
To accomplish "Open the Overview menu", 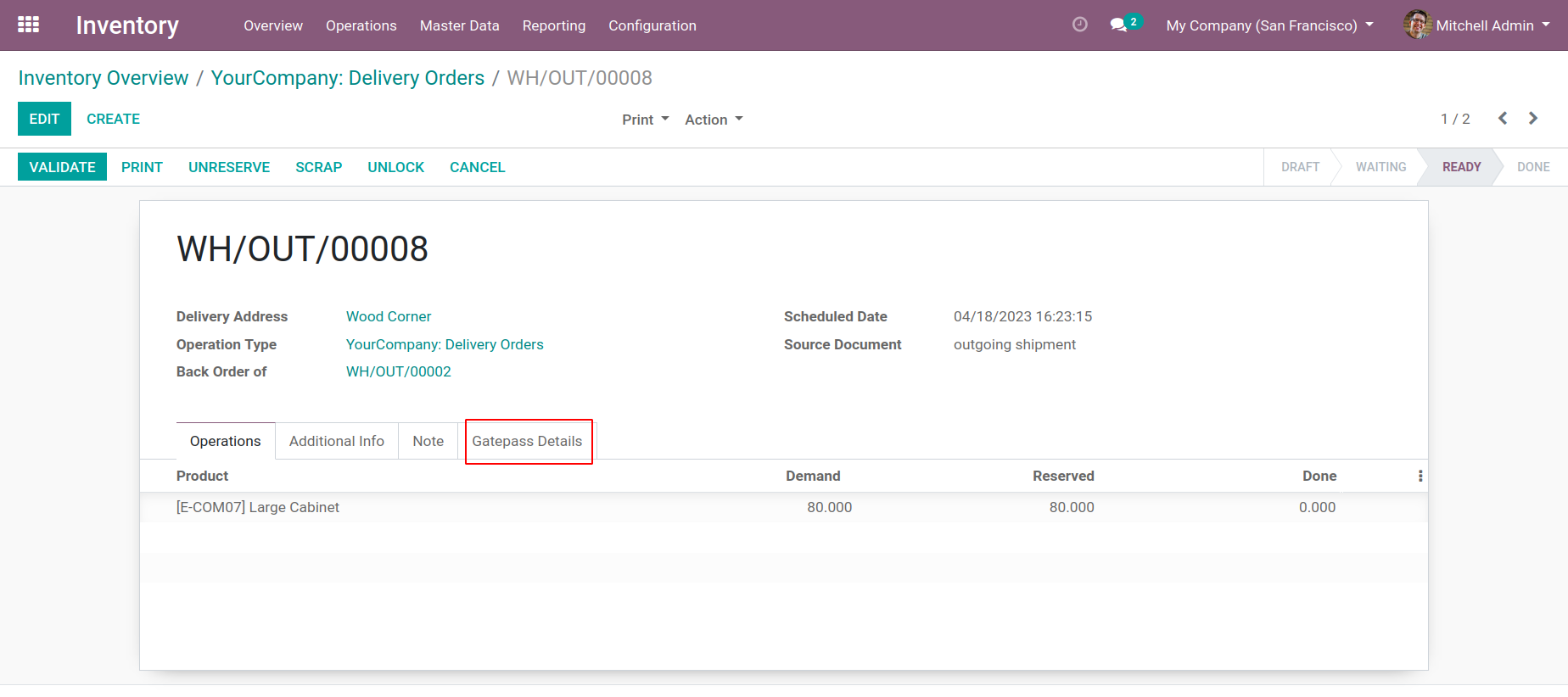I will pos(273,25).
